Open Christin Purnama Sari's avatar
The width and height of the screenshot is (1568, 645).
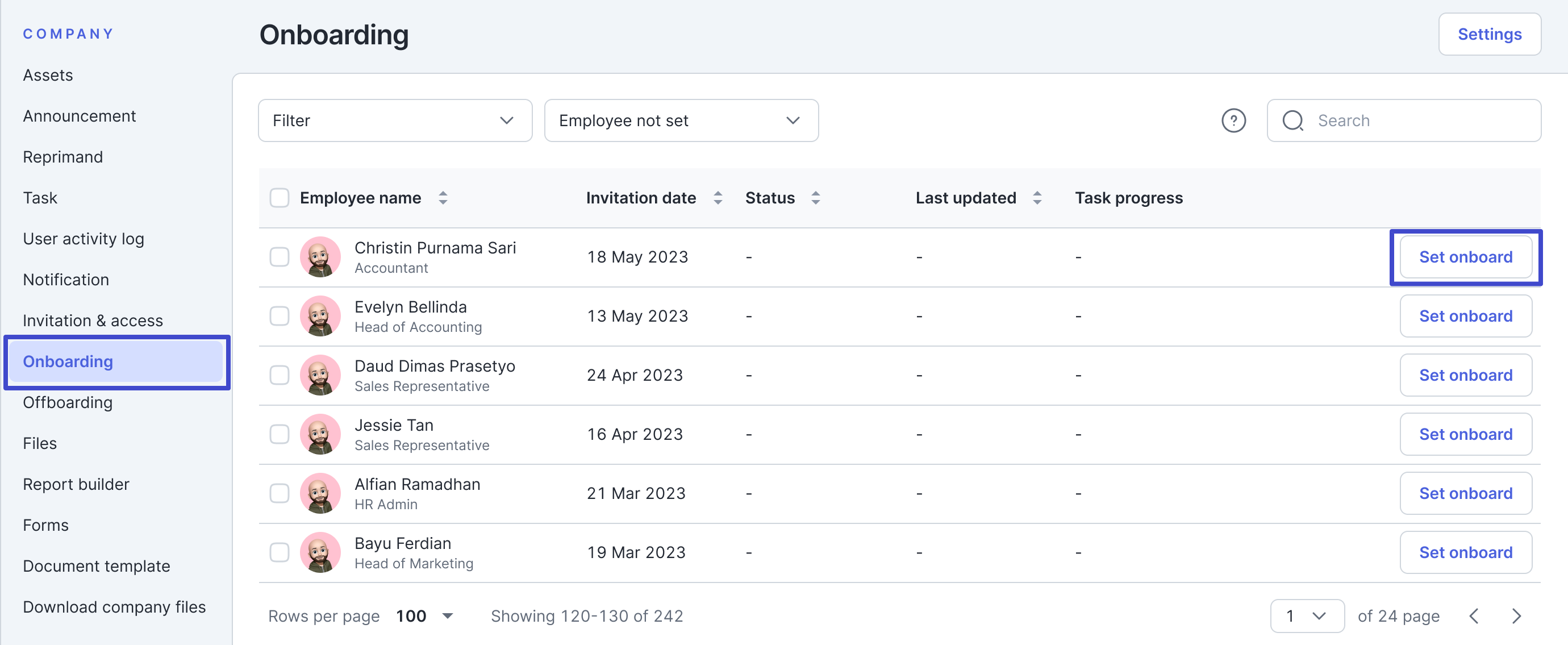coord(320,257)
